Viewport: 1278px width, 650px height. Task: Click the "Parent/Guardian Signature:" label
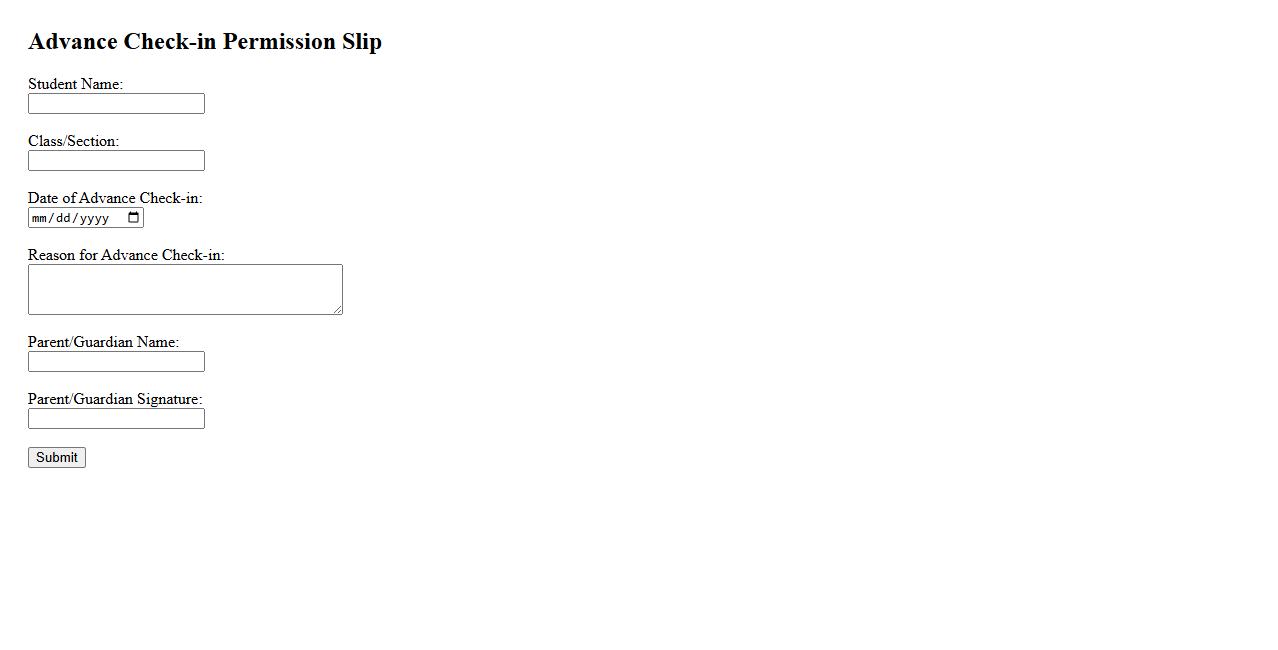[x=115, y=399]
